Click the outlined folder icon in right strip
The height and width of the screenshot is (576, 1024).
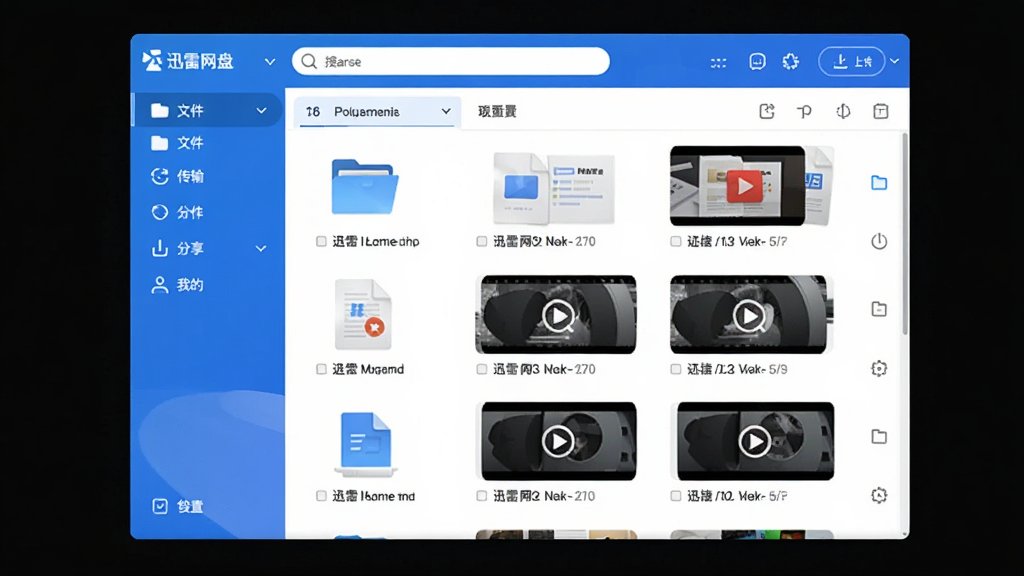[879, 436]
